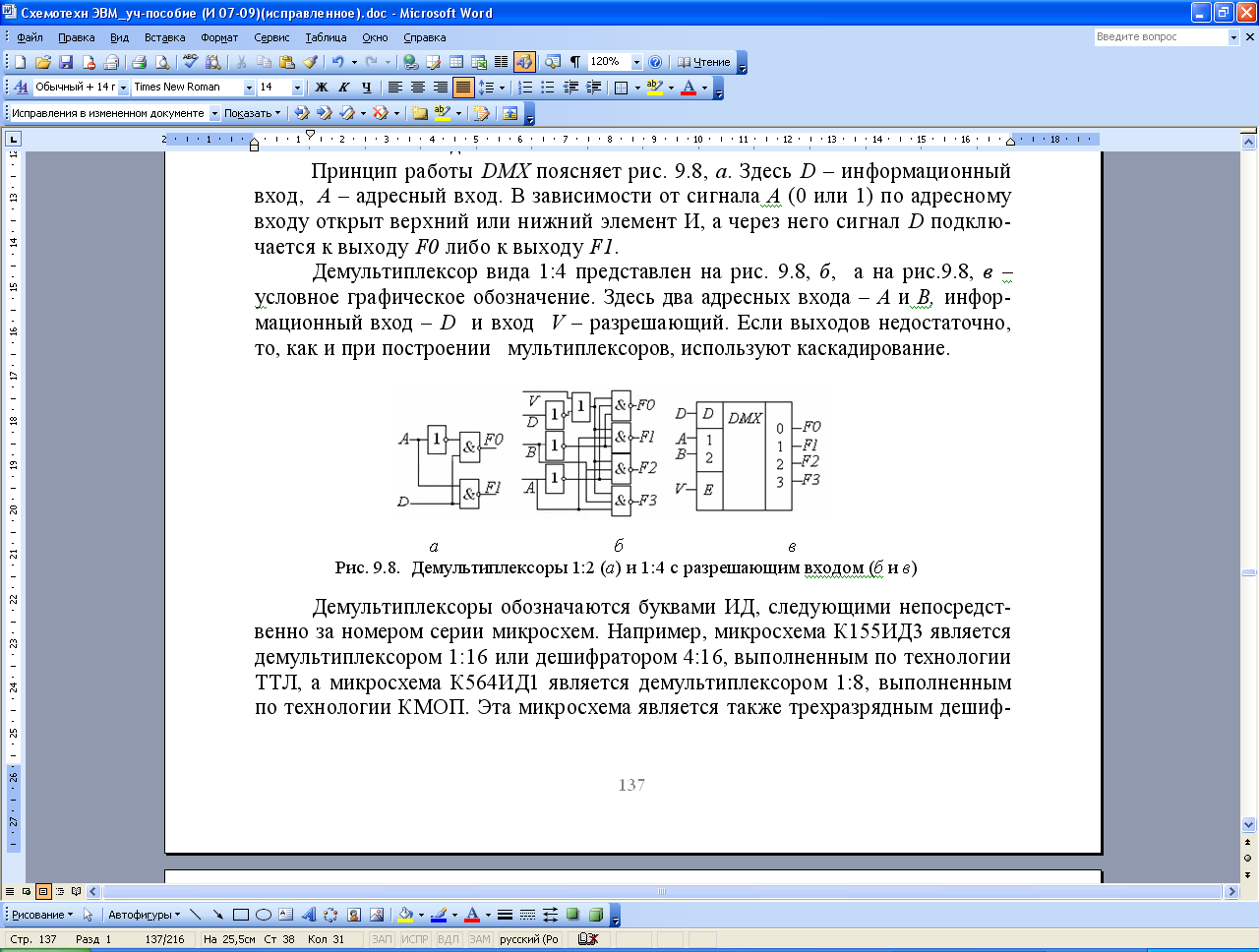This screenshot has height=952, width=1259.
Task: Increase the paragraph indent
Action: pos(593,88)
